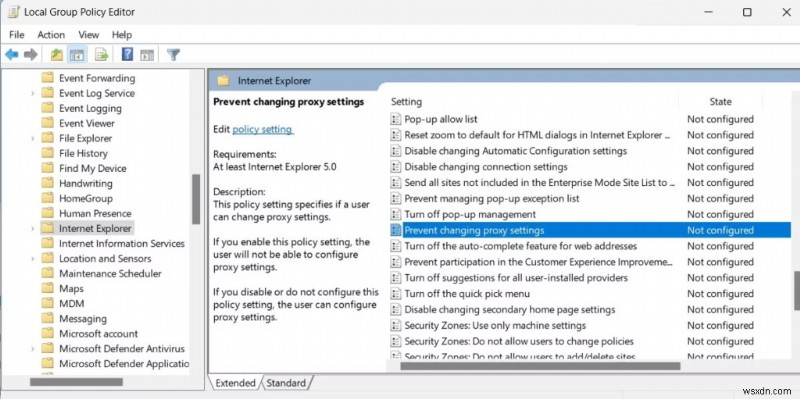
Task: Select the Maintenance Scheduler folder
Action: [110, 273]
